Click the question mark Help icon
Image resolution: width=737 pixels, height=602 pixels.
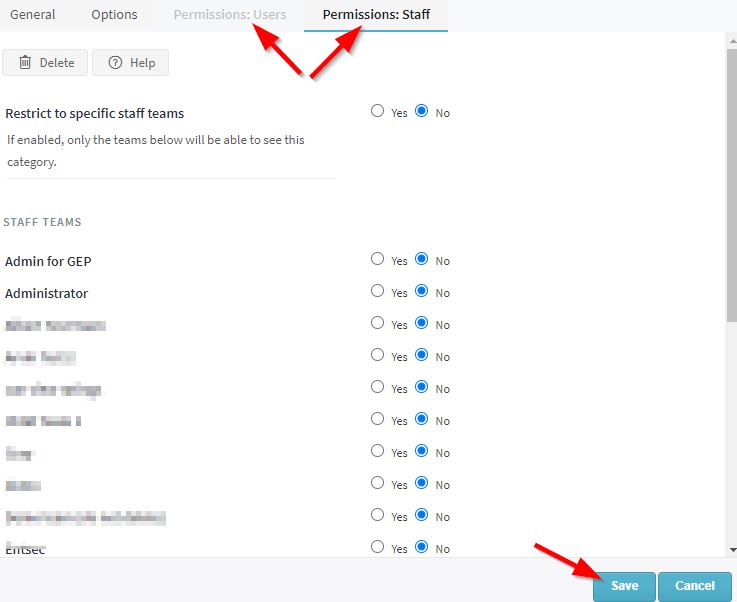(115, 63)
